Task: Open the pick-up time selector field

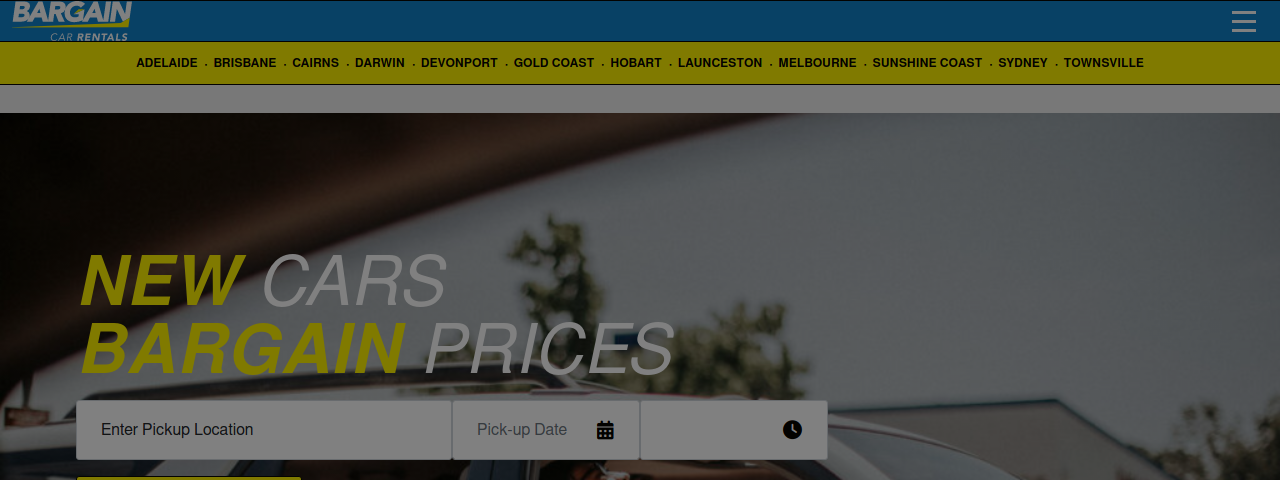Action: [x=734, y=430]
